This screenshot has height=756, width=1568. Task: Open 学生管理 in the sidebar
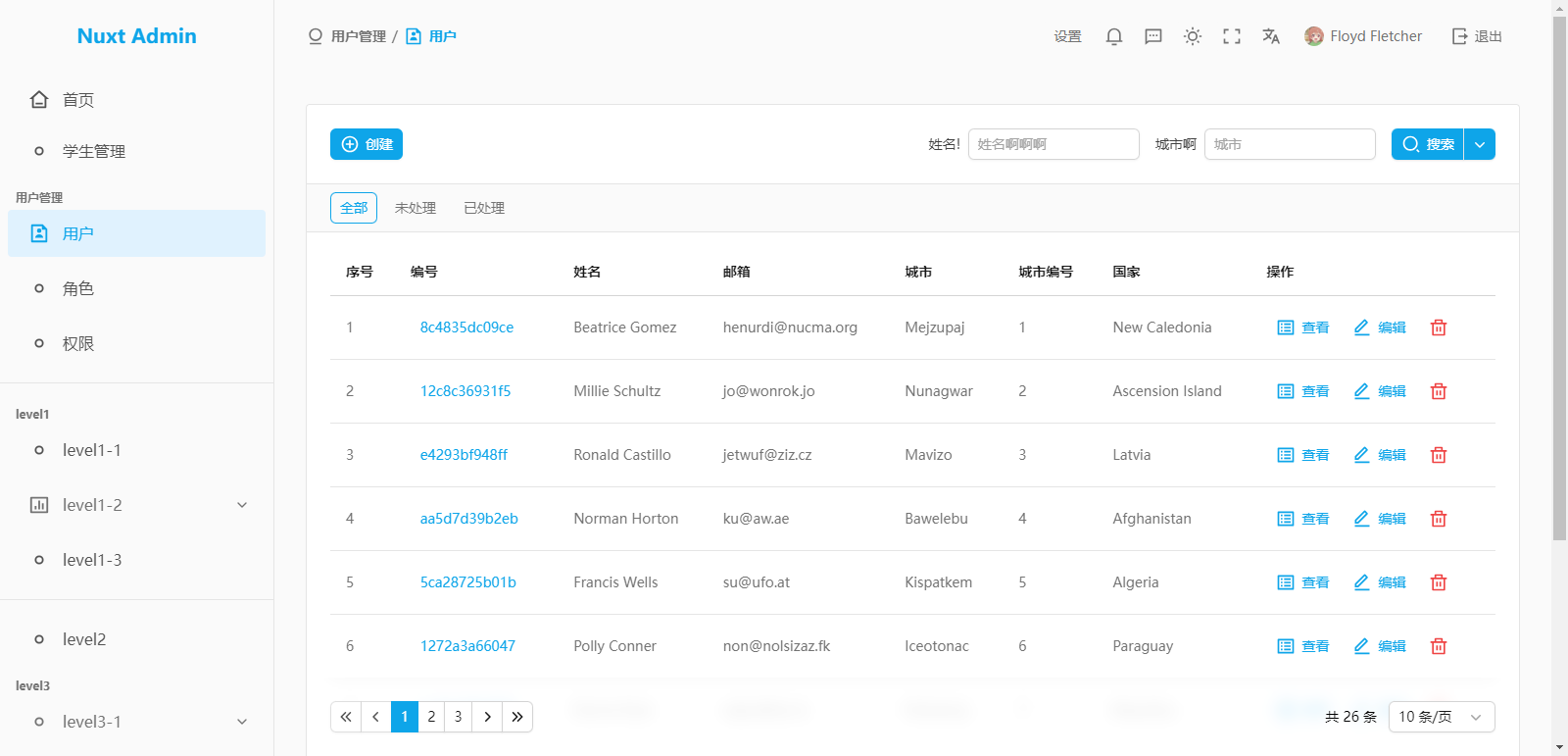tap(136, 151)
